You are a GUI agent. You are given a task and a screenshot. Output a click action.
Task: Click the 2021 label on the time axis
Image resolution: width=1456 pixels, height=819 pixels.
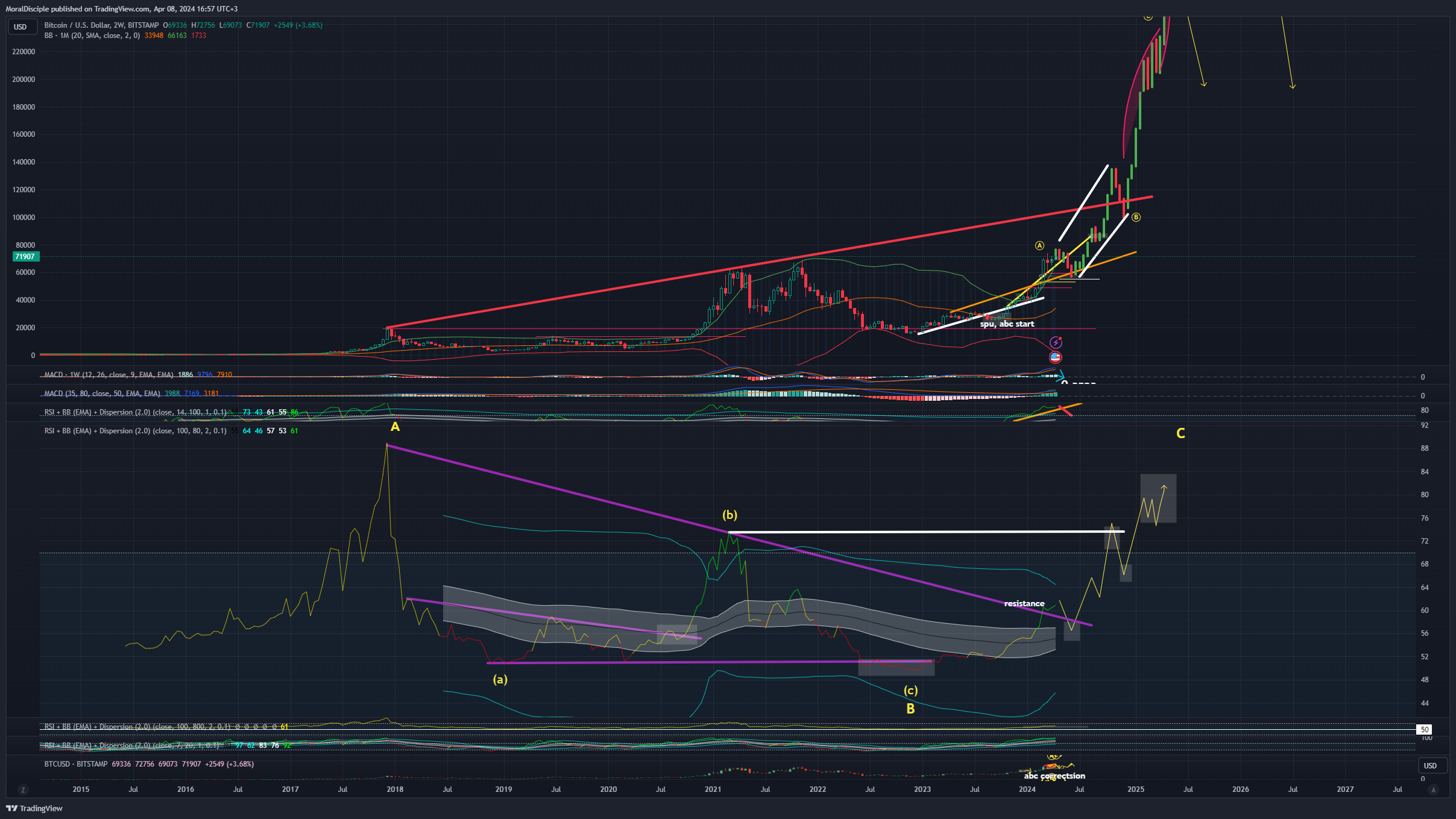pyautogui.click(x=713, y=789)
